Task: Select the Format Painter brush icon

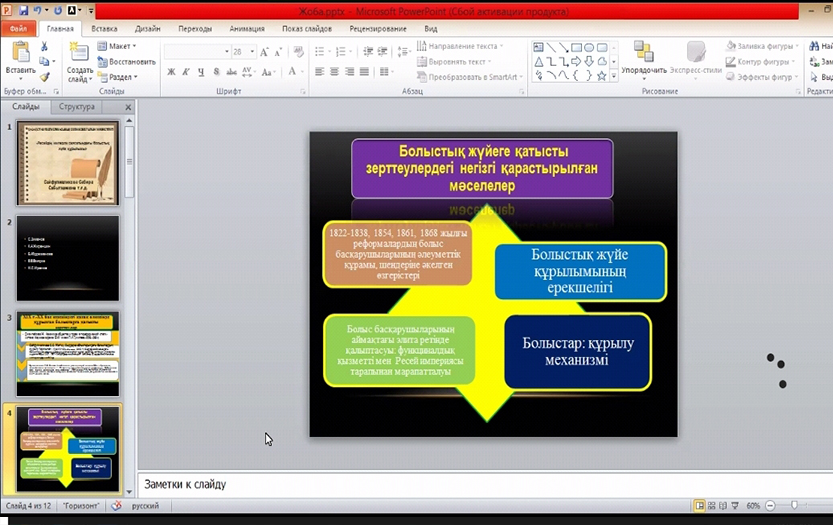Action: click(44, 76)
